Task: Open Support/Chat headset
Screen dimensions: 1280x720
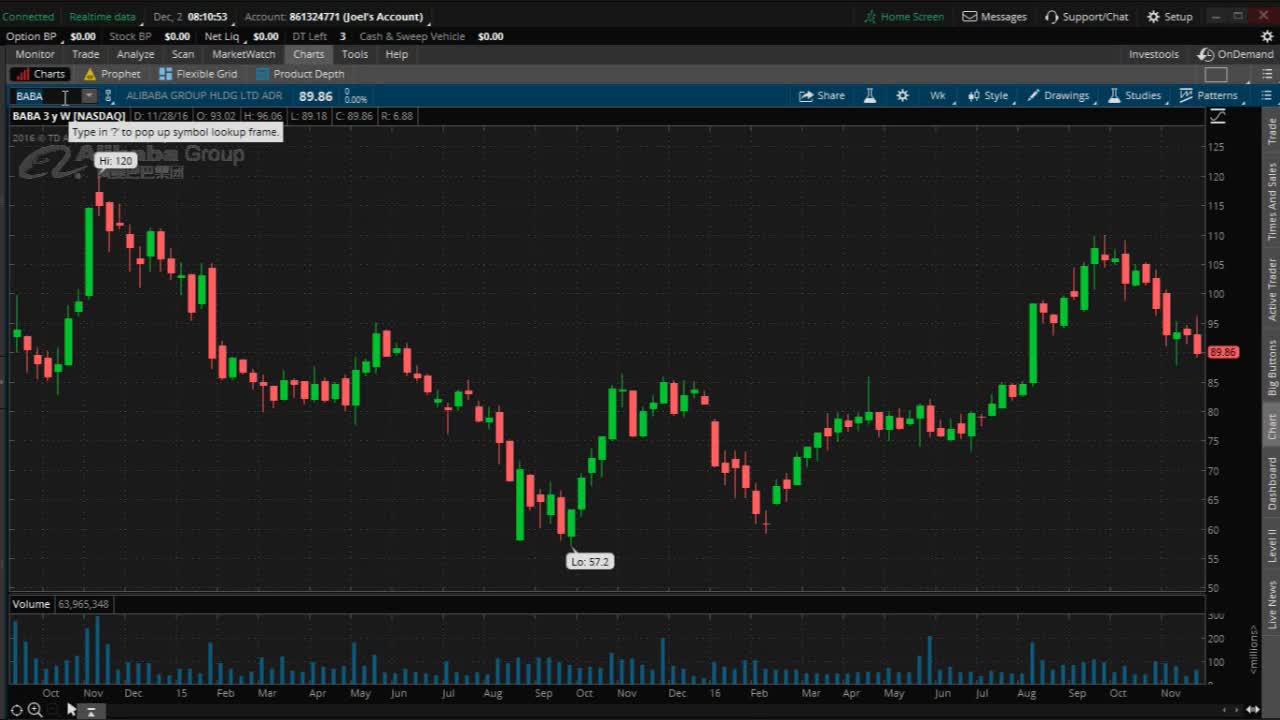Action: [x=1086, y=16]
